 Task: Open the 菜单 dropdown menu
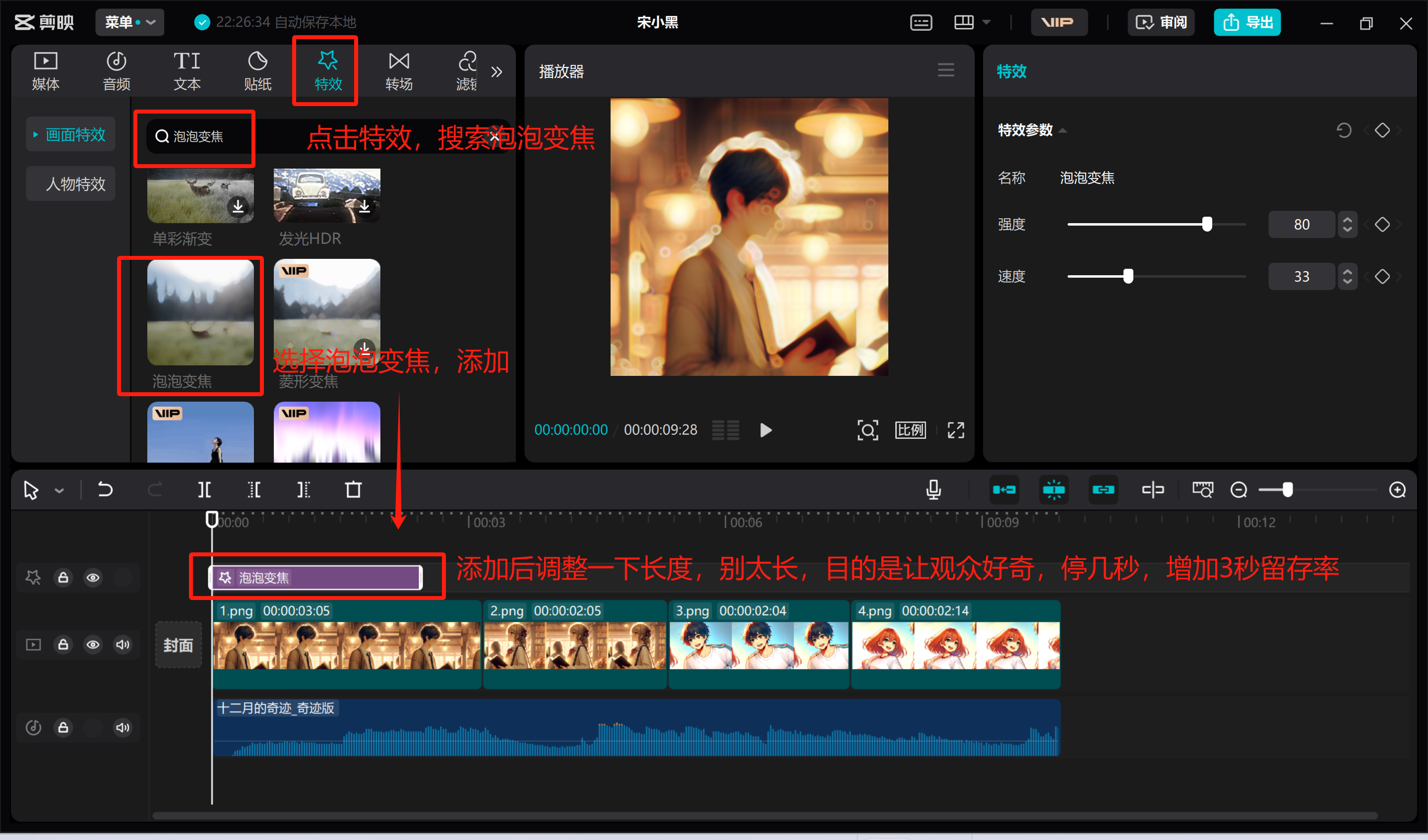(x=130, y=23)
